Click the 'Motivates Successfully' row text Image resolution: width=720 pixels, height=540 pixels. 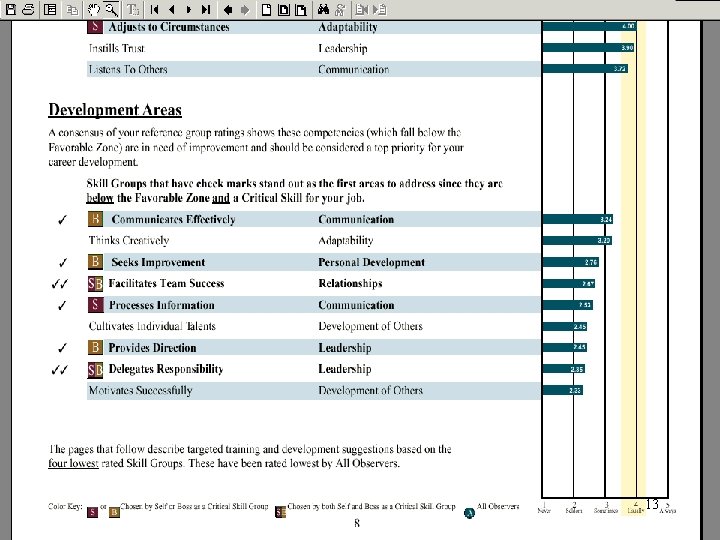click(x=141, y=390)
